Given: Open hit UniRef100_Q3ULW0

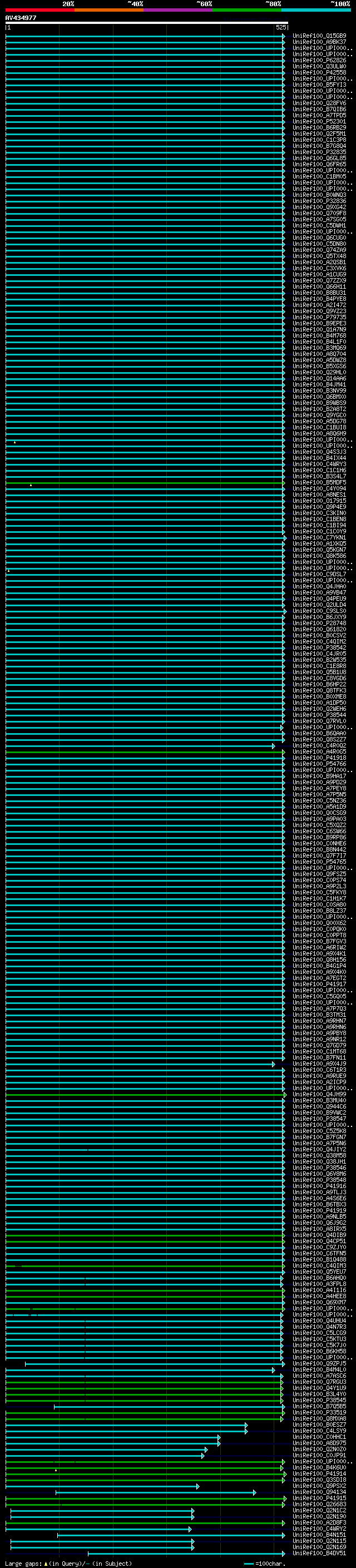Looking at the screenshot, I should [319, 66].
